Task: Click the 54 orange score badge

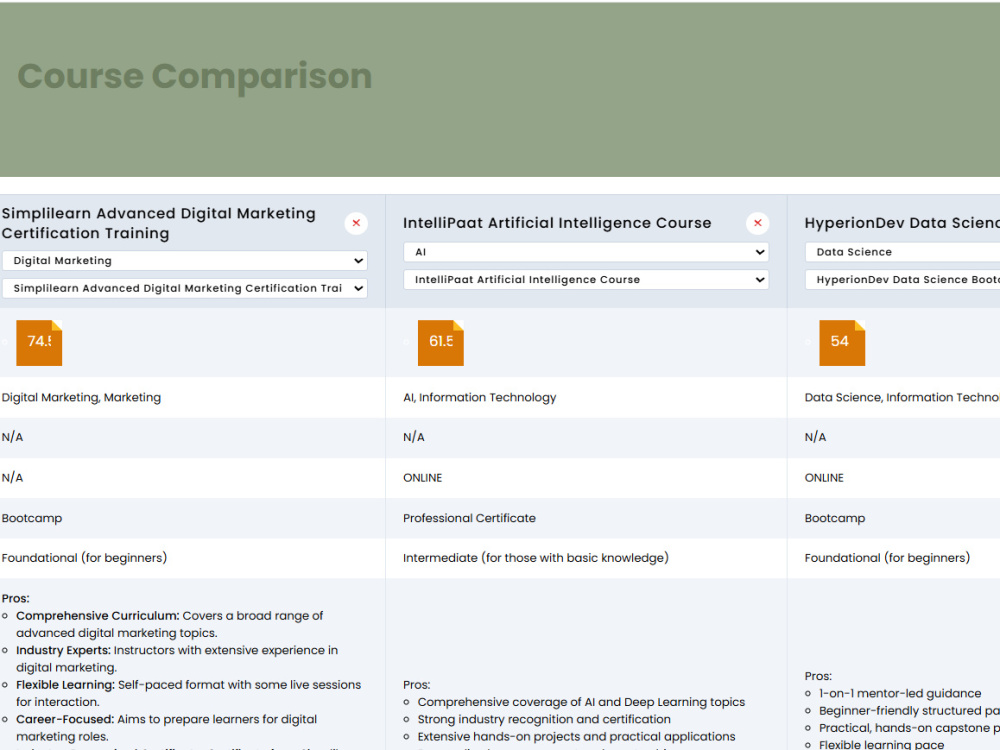Action: (842, 342)
